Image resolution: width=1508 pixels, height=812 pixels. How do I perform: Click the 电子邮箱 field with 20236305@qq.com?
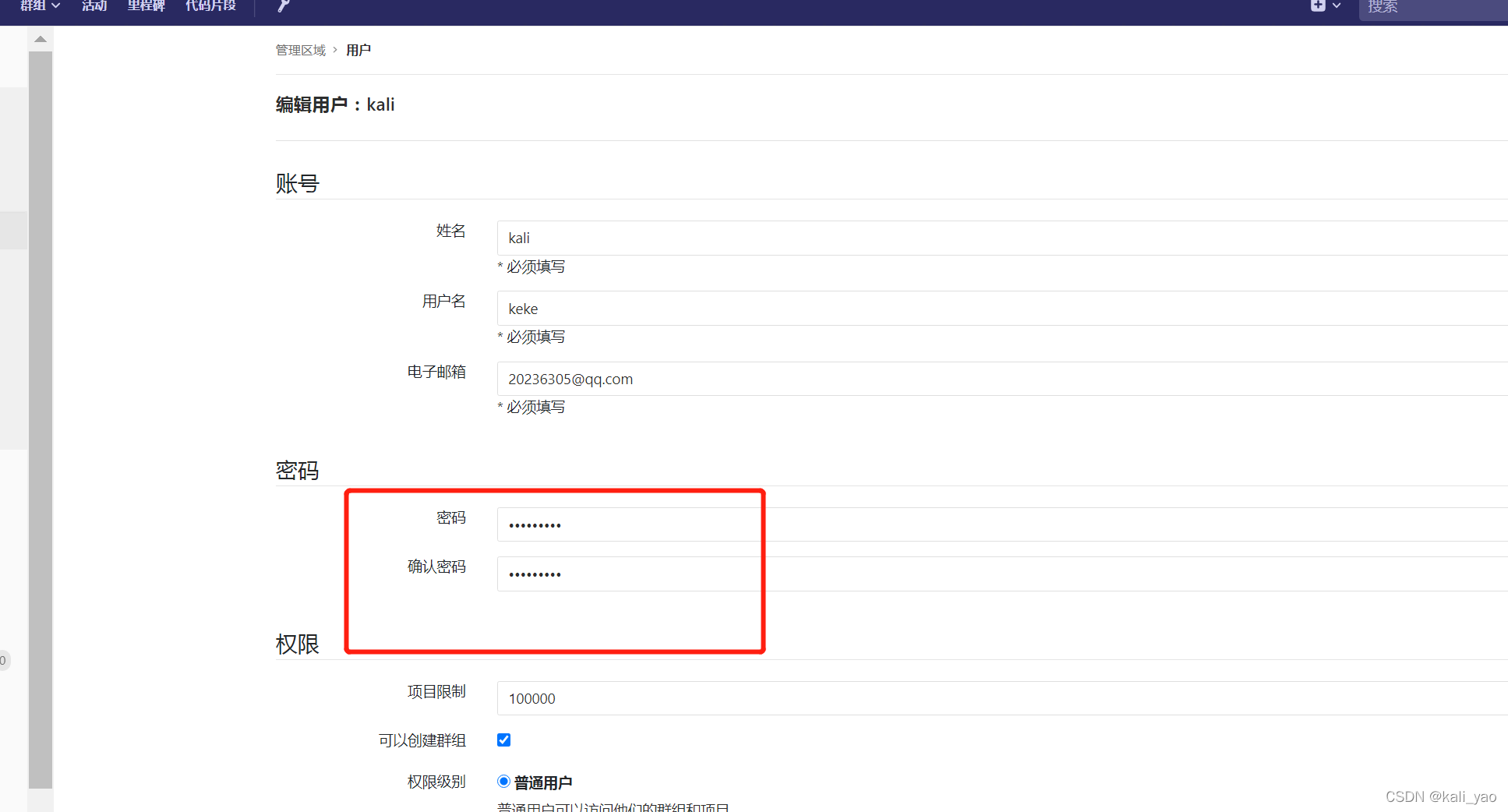[x=1002, y=379]
